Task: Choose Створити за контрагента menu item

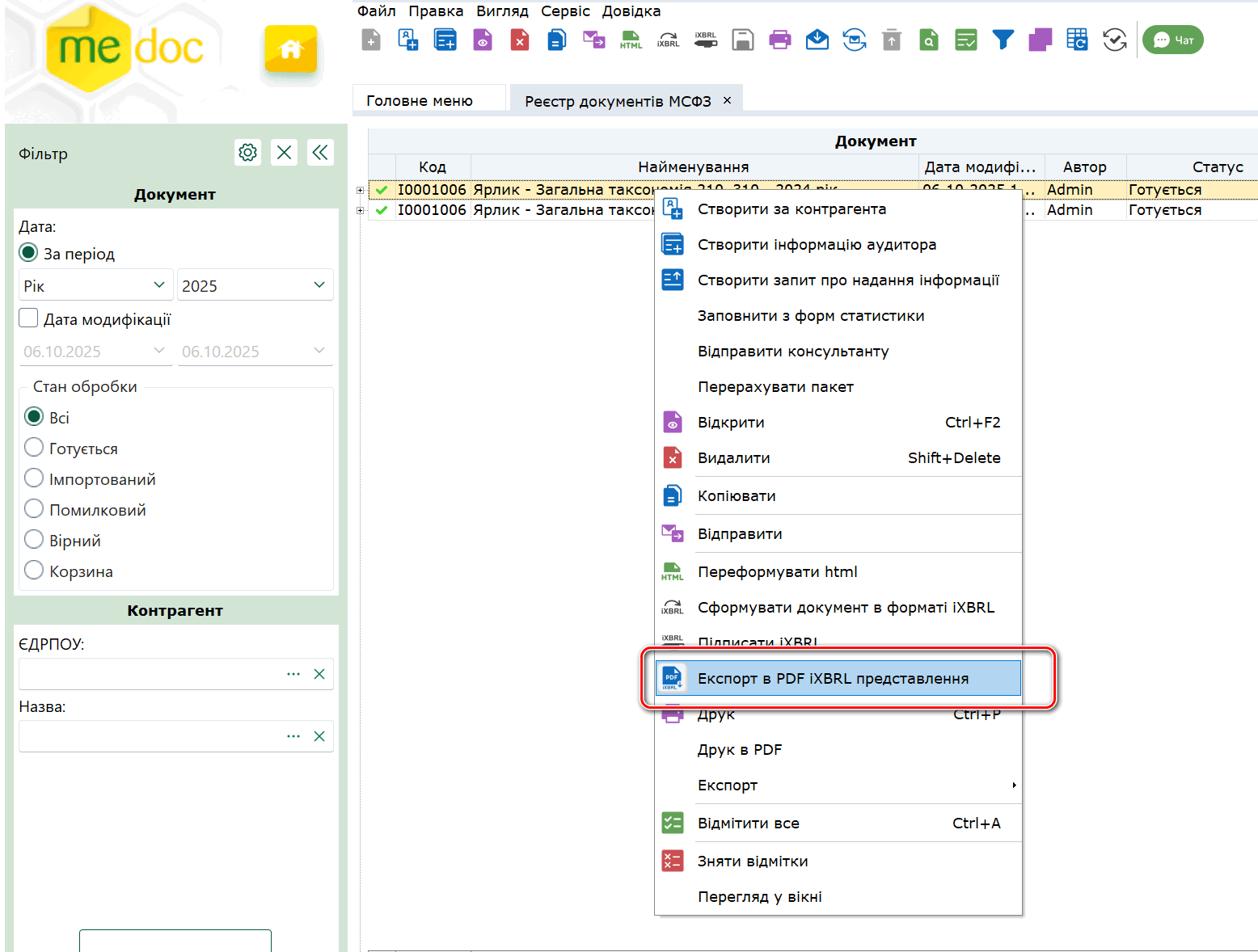Action: 838,209
